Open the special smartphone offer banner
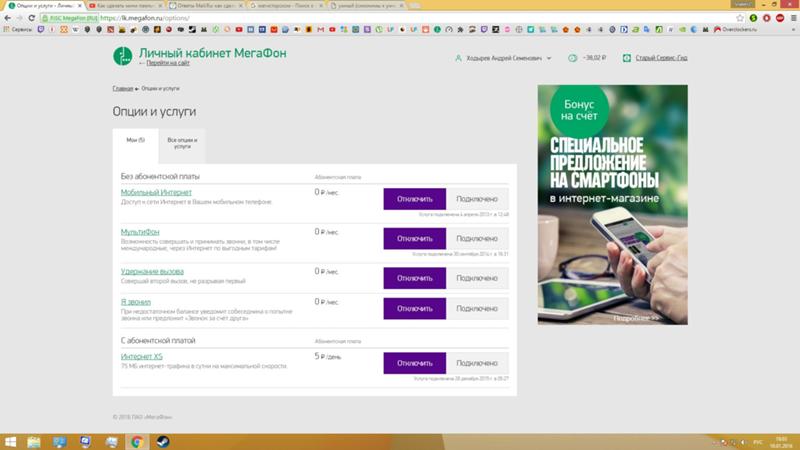Image resolution: width=800 pixels, height=450 pixels. pyautogui.click(x=612, y=205)
